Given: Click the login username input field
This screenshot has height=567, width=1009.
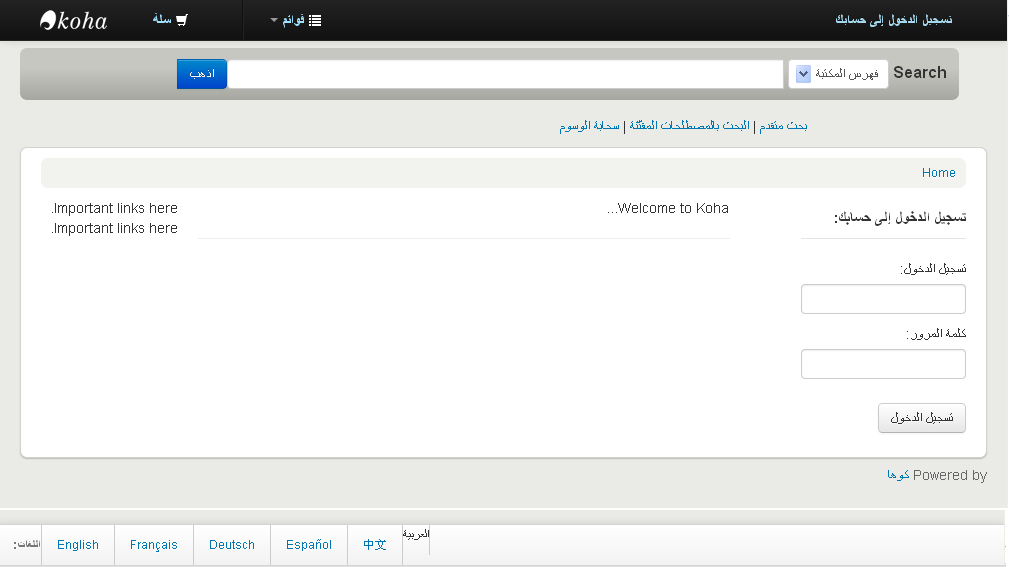Looking at the screenshot, I should (x=883, y=299).
